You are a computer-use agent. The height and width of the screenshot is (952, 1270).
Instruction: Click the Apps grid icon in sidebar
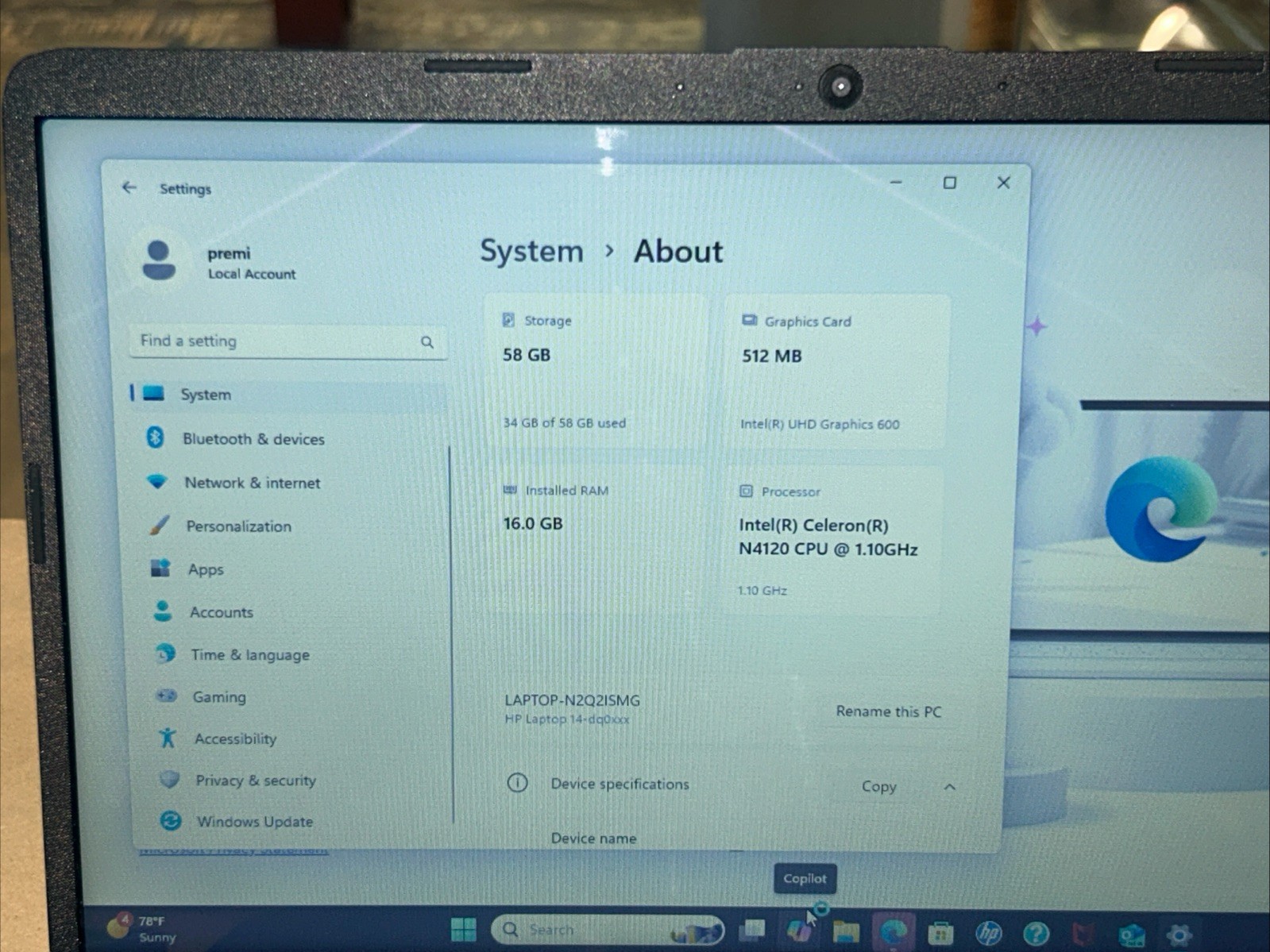pyautogui.click(x=160, y=568)
